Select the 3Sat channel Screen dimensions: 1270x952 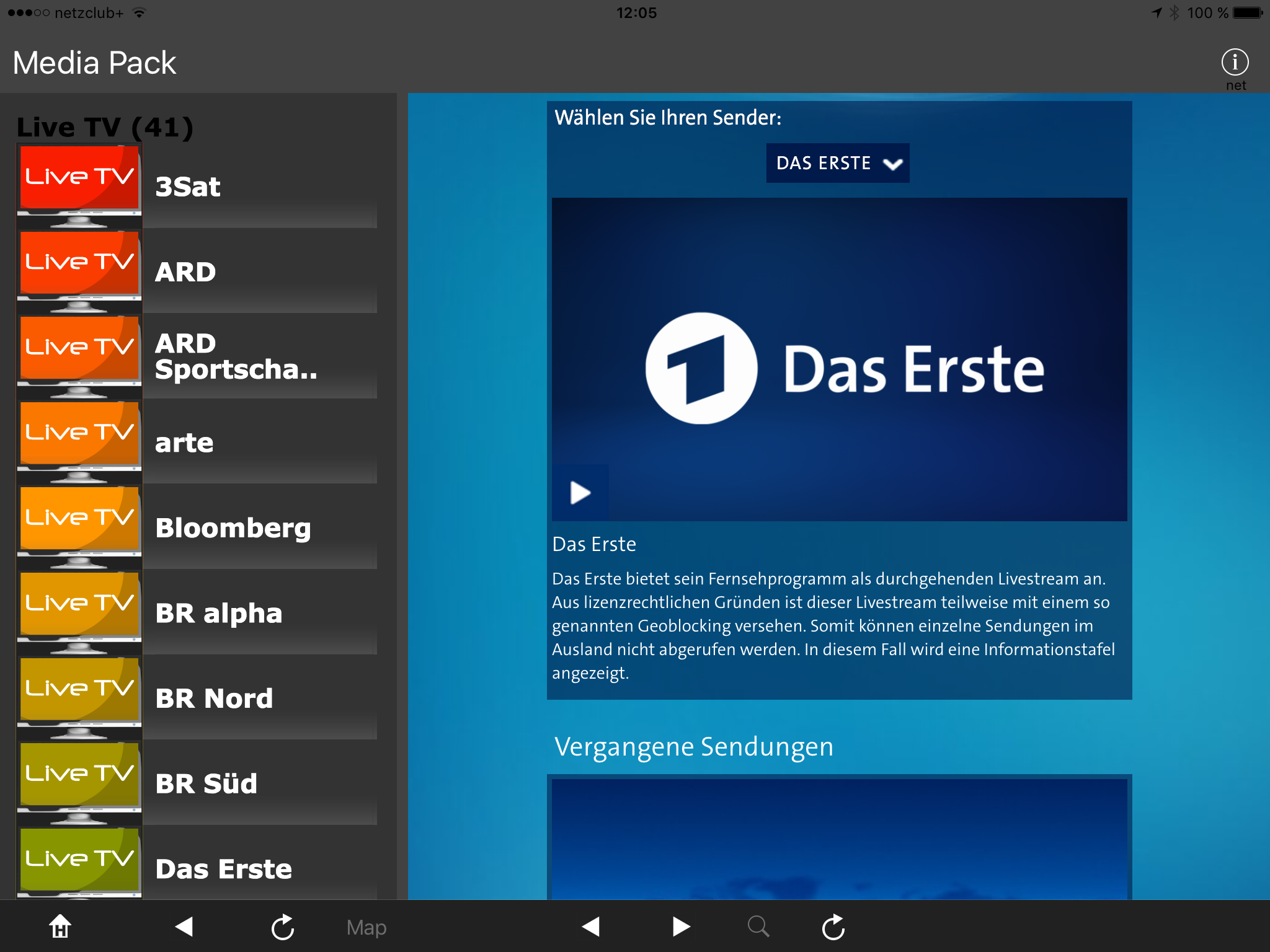[260, 187]
